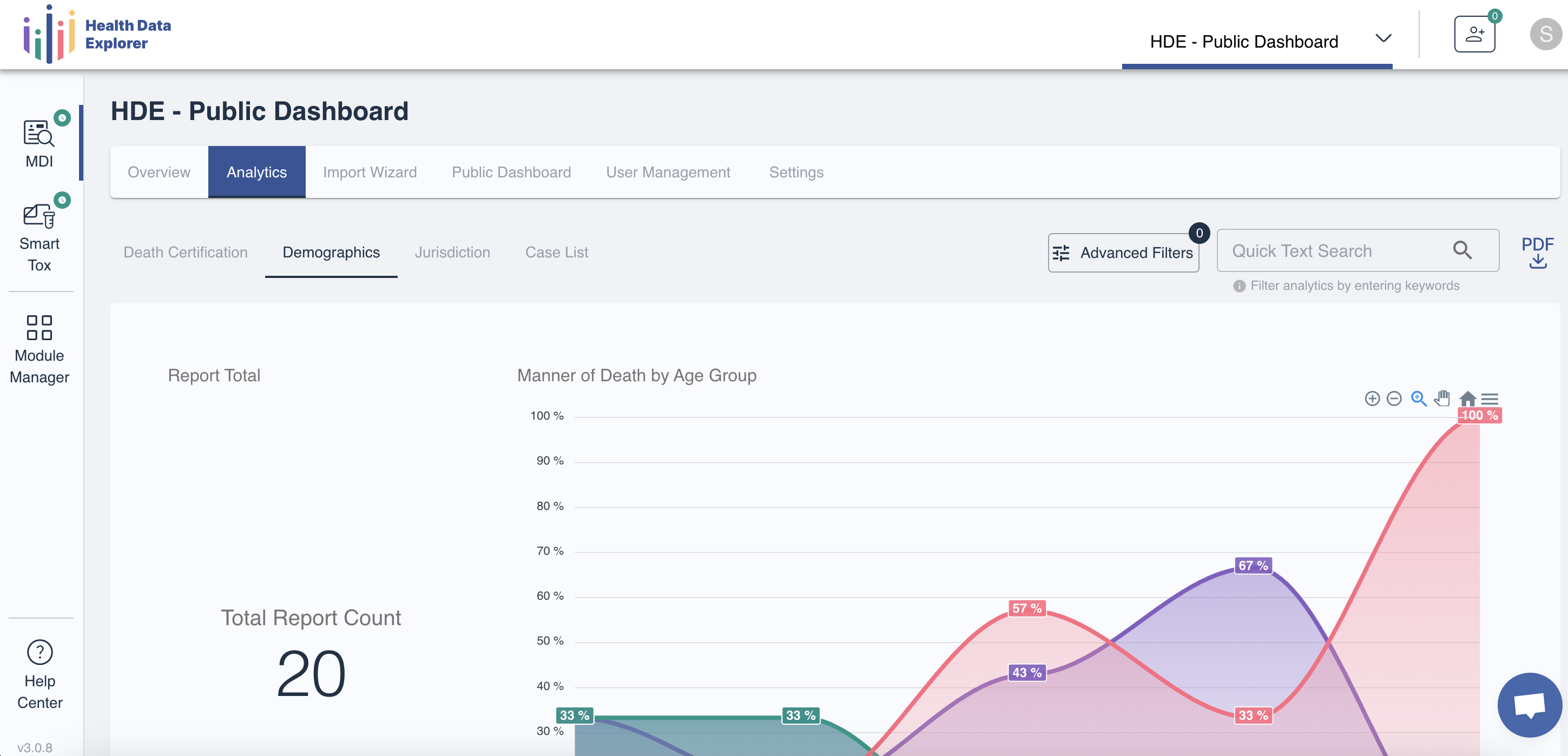The image size is (1568, 756).
Task: Reset chart zoom with home icon
Action: pos(1467,399)
